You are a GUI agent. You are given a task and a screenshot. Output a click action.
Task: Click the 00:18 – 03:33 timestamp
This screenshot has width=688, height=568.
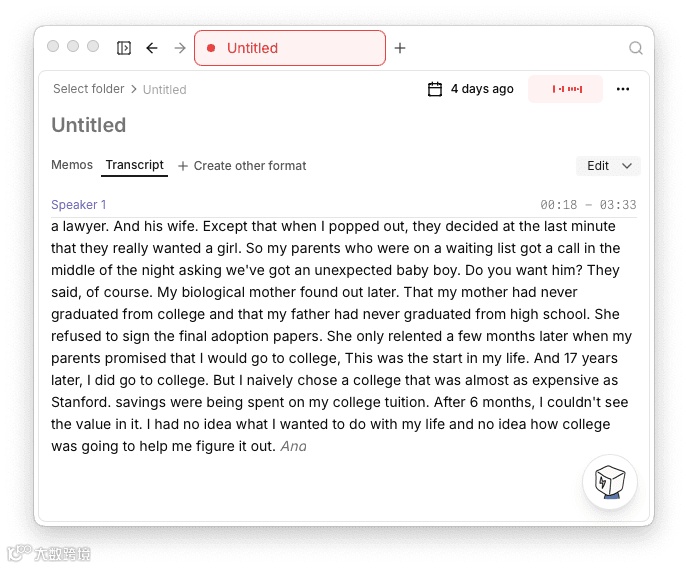588,205
